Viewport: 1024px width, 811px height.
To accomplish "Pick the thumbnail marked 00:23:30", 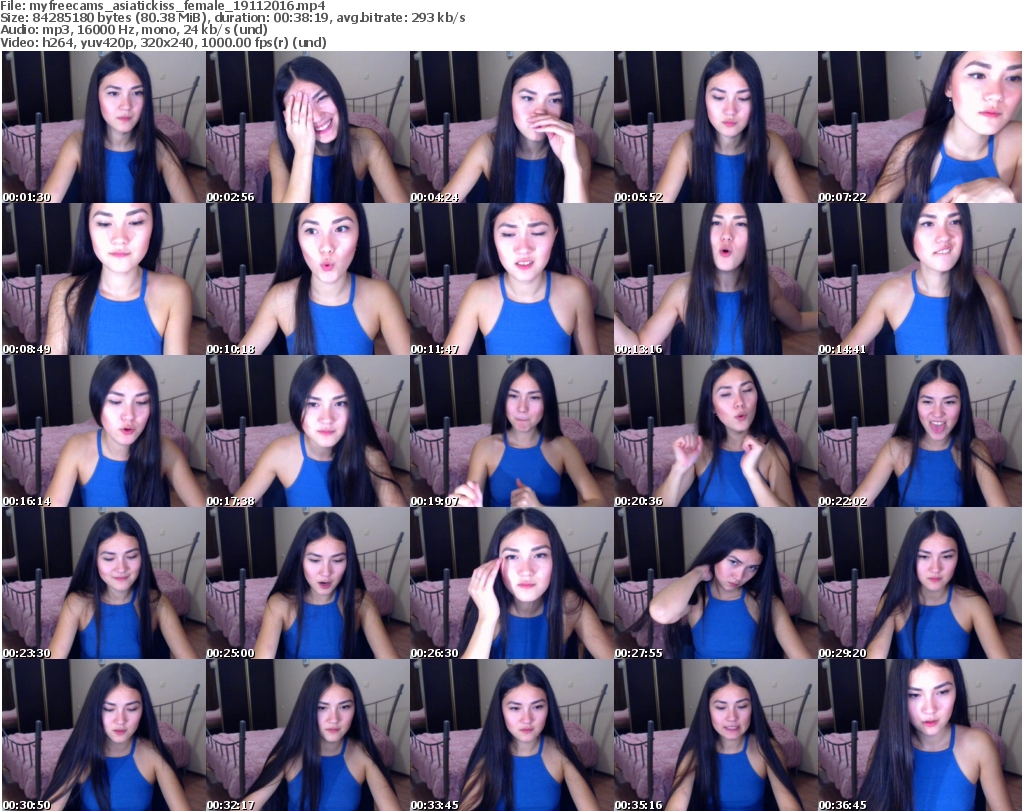I will (104, 583).
